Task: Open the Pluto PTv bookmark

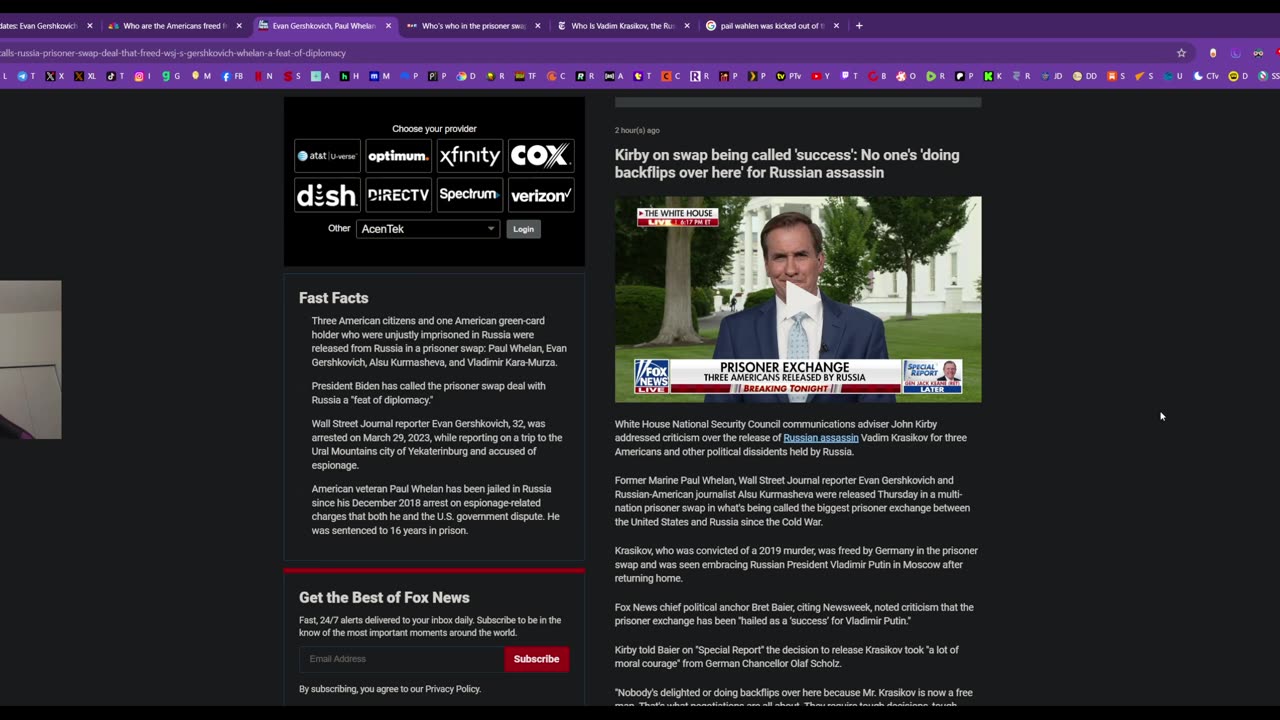Action: click(789, 76)
